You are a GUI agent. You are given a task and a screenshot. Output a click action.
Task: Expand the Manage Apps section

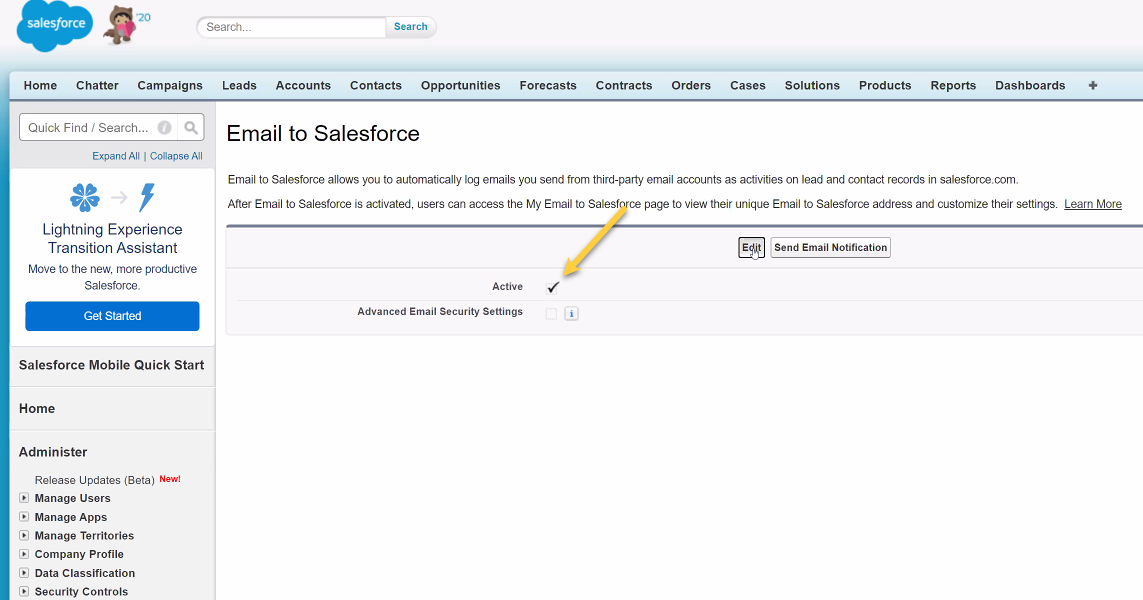coord(24,517)
